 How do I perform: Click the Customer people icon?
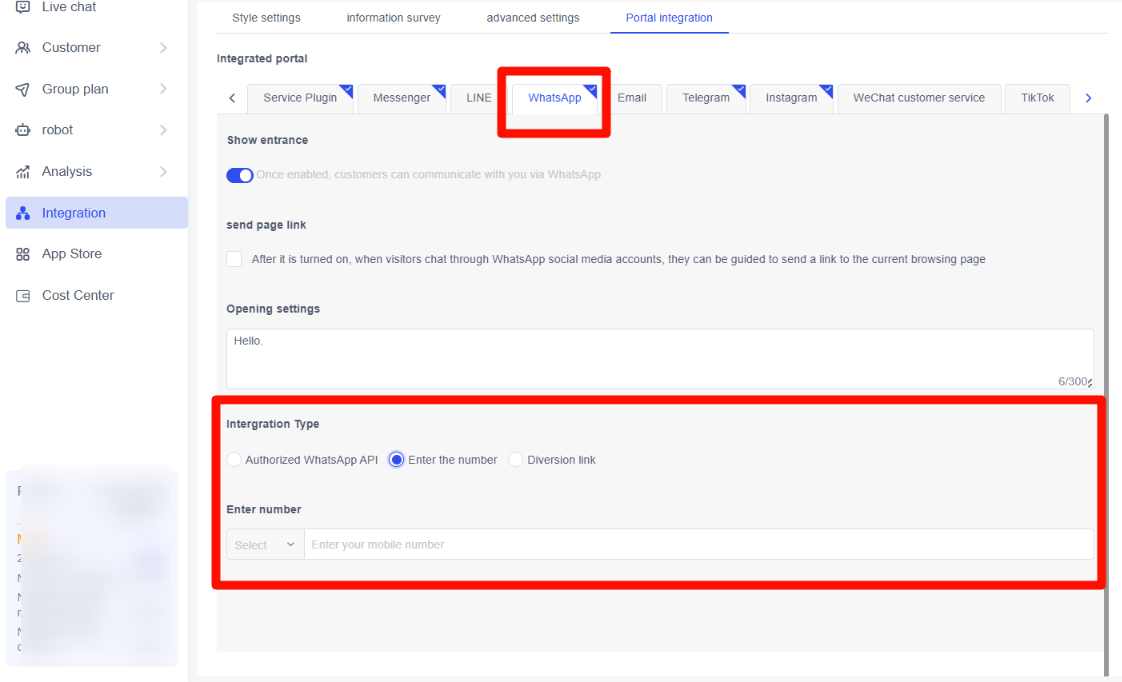[x=23, y=48]
